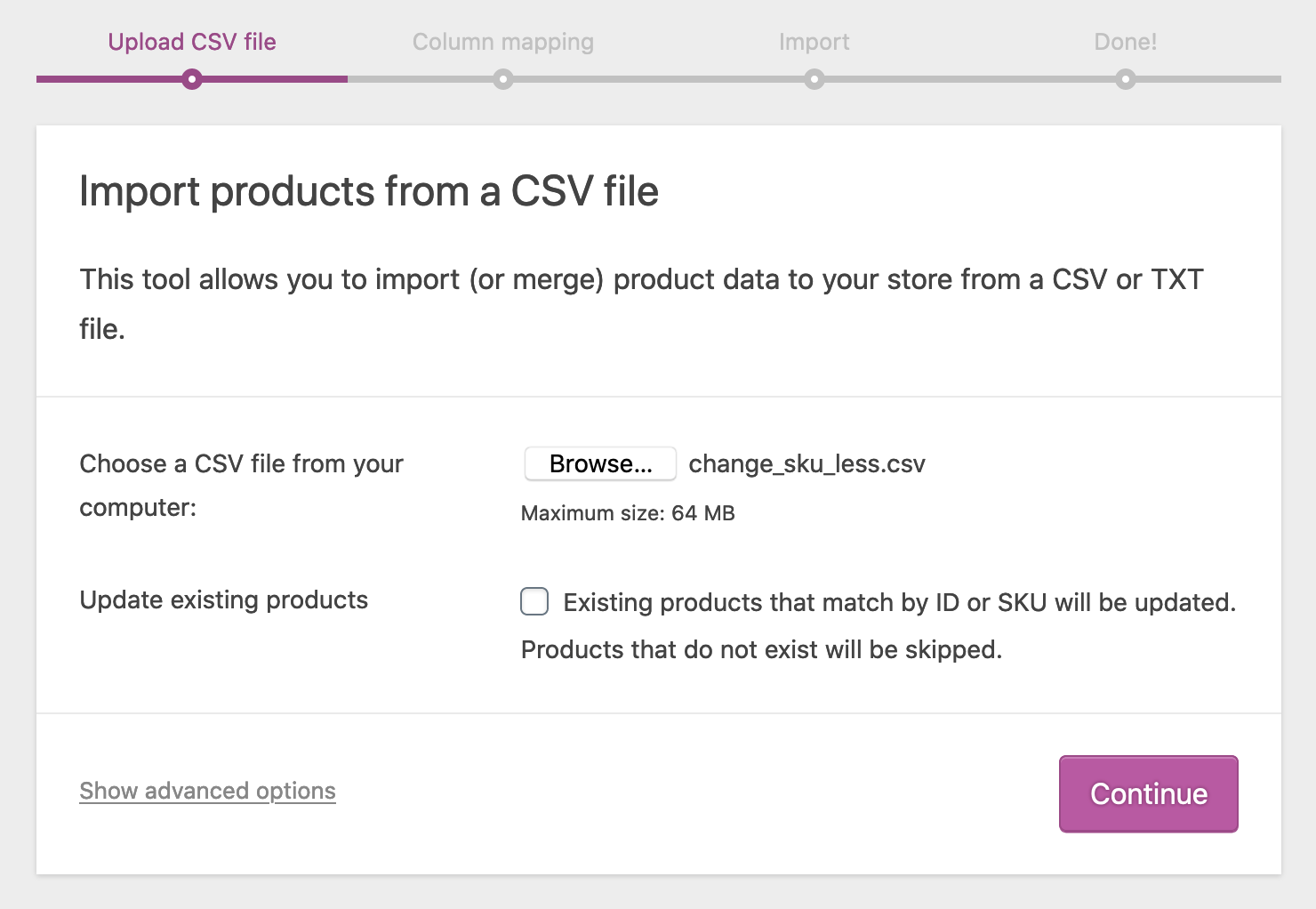Click the 'Existing products that match by ID' label
Image resolution: width=1316 pixels, height=909 pixels.
pyautogui.click(x=899, y=603)
